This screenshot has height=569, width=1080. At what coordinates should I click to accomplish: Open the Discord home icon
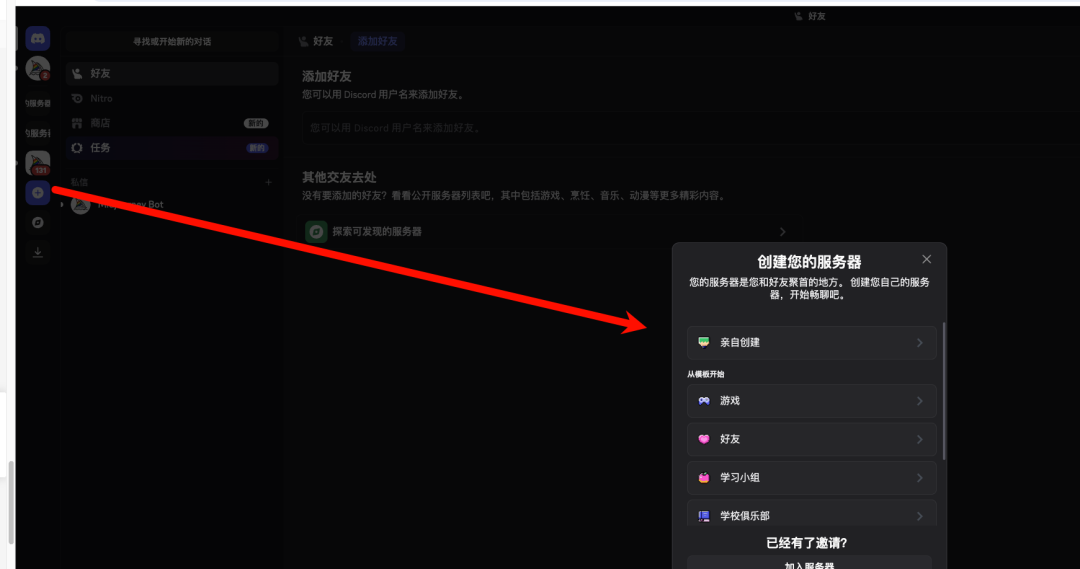point(38,39)
